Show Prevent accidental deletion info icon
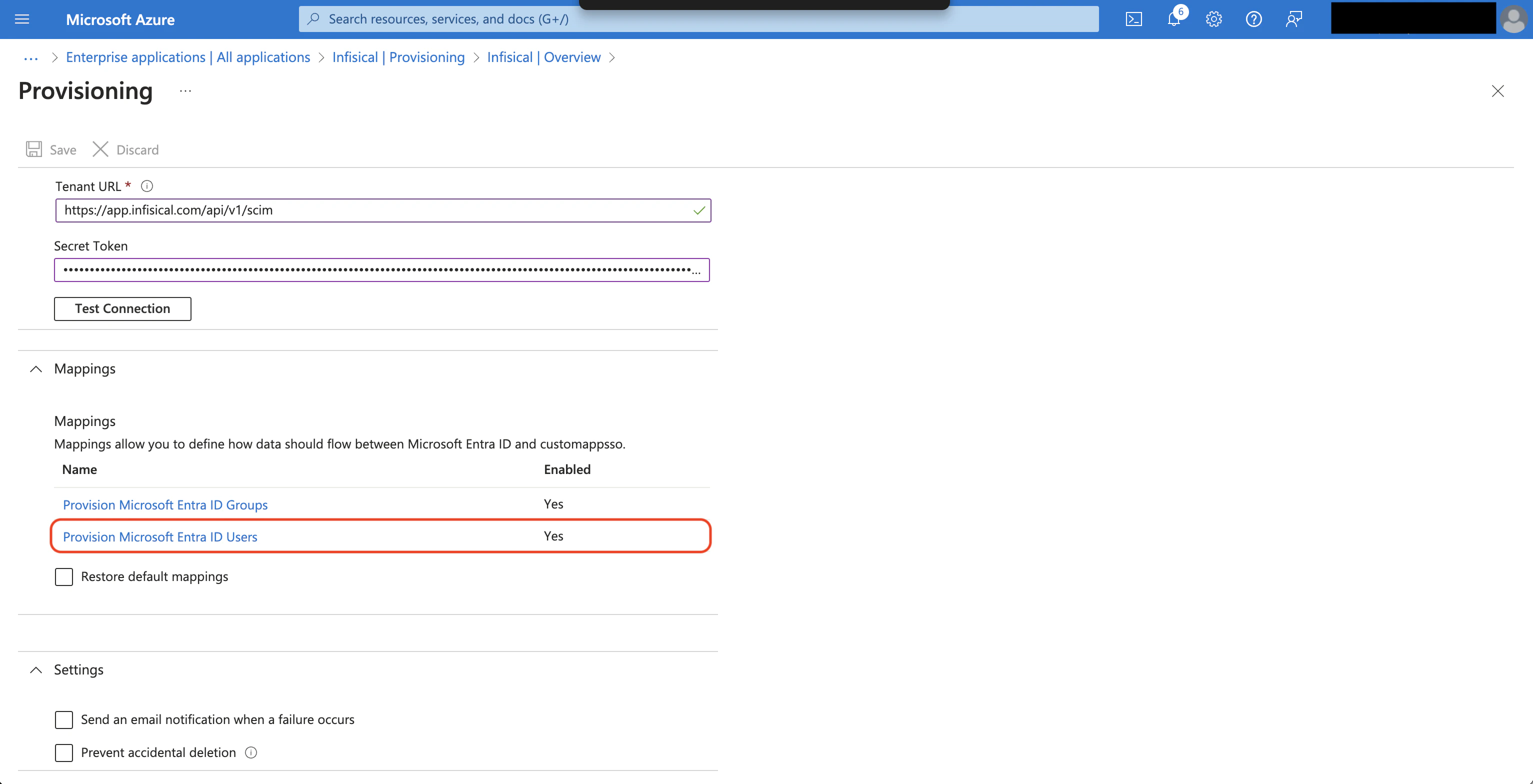 251,752
